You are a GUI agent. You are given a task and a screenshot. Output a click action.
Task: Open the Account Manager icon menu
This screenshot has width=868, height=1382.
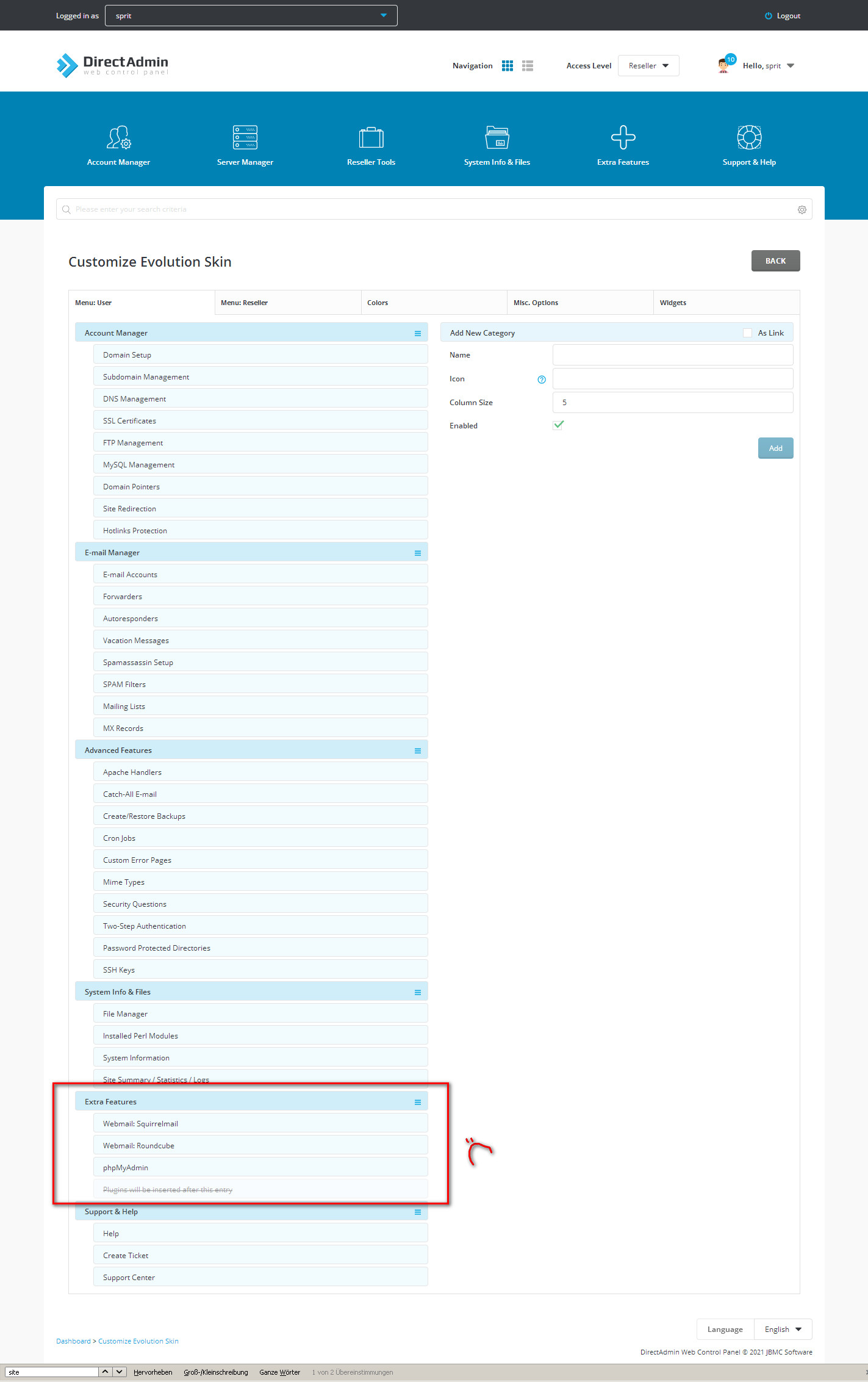118,138
